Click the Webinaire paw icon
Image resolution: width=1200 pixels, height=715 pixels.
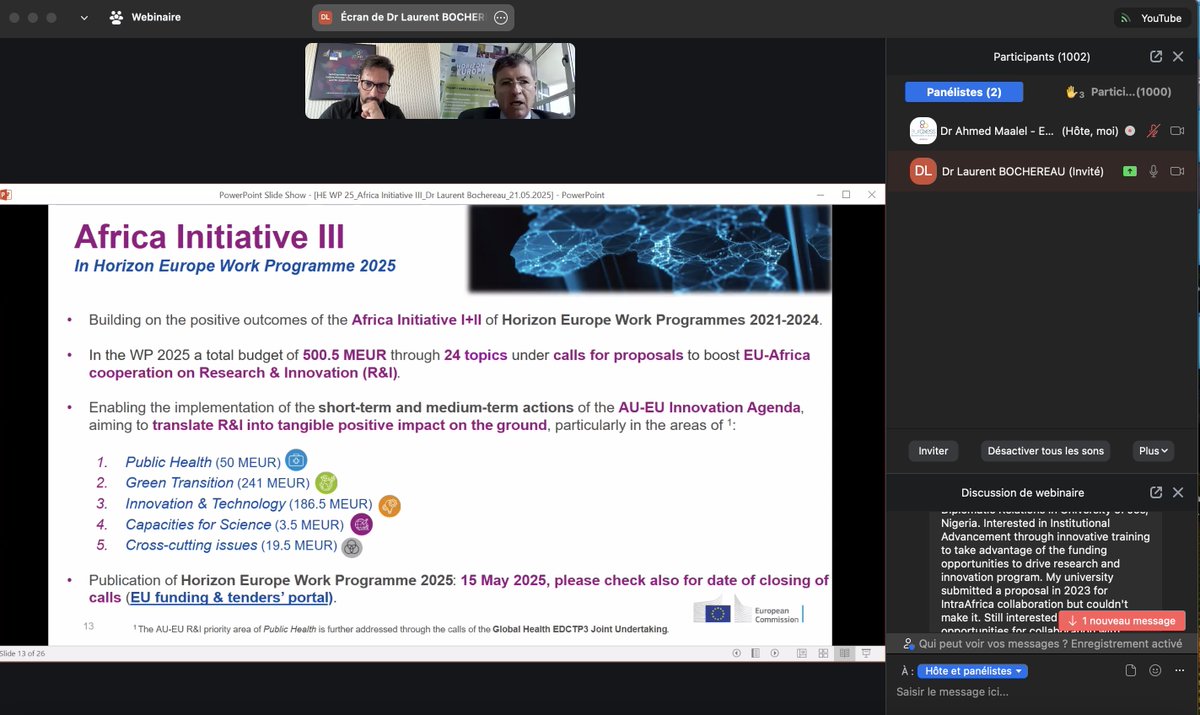(117, 17)
